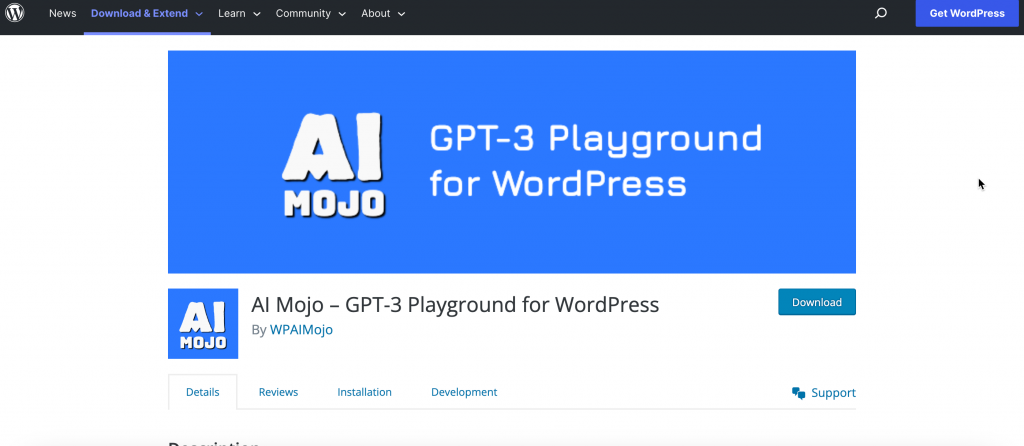Open the WPAIMojo author link

(x=301, y=330)
